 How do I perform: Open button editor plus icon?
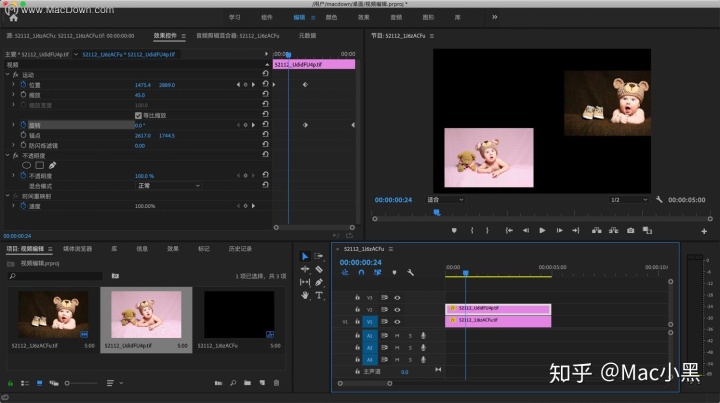coord(704,231)
